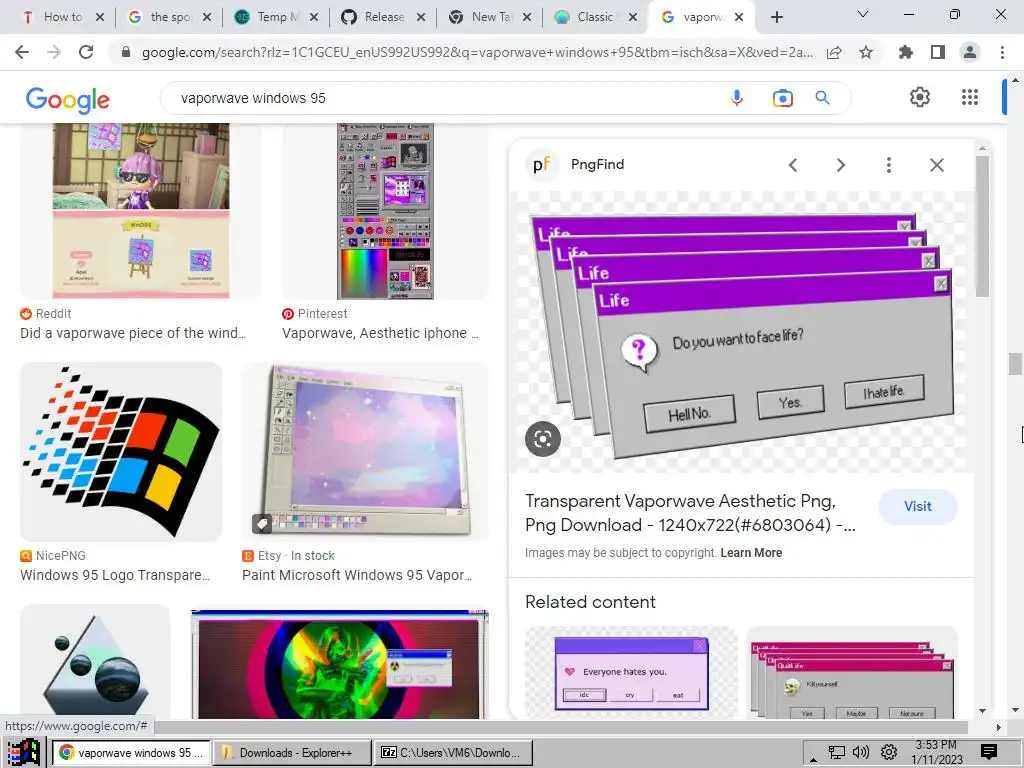This screenshot has height=768, width=1024.
Task: Toggle the Chrome side panel
Action: [938, 52]
